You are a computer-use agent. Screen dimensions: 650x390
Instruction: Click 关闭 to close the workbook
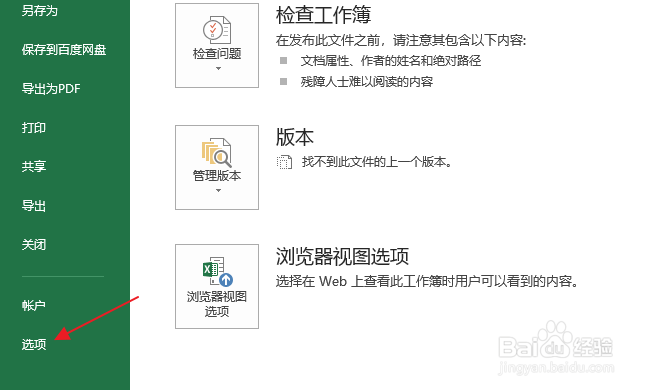pyautogui.click(x=34, y=245)
